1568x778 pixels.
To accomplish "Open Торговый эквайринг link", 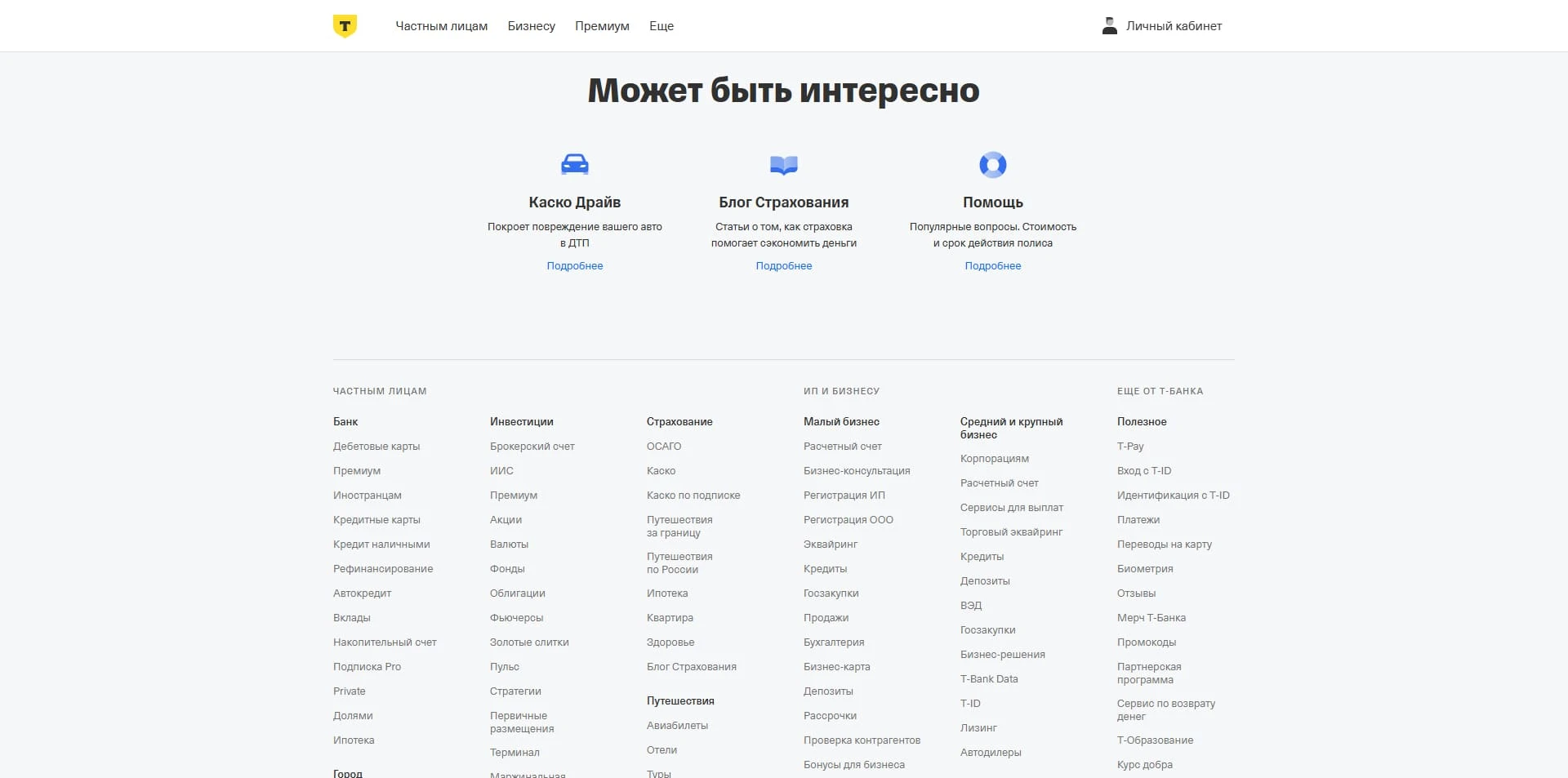I will (x=1012, y=532).
